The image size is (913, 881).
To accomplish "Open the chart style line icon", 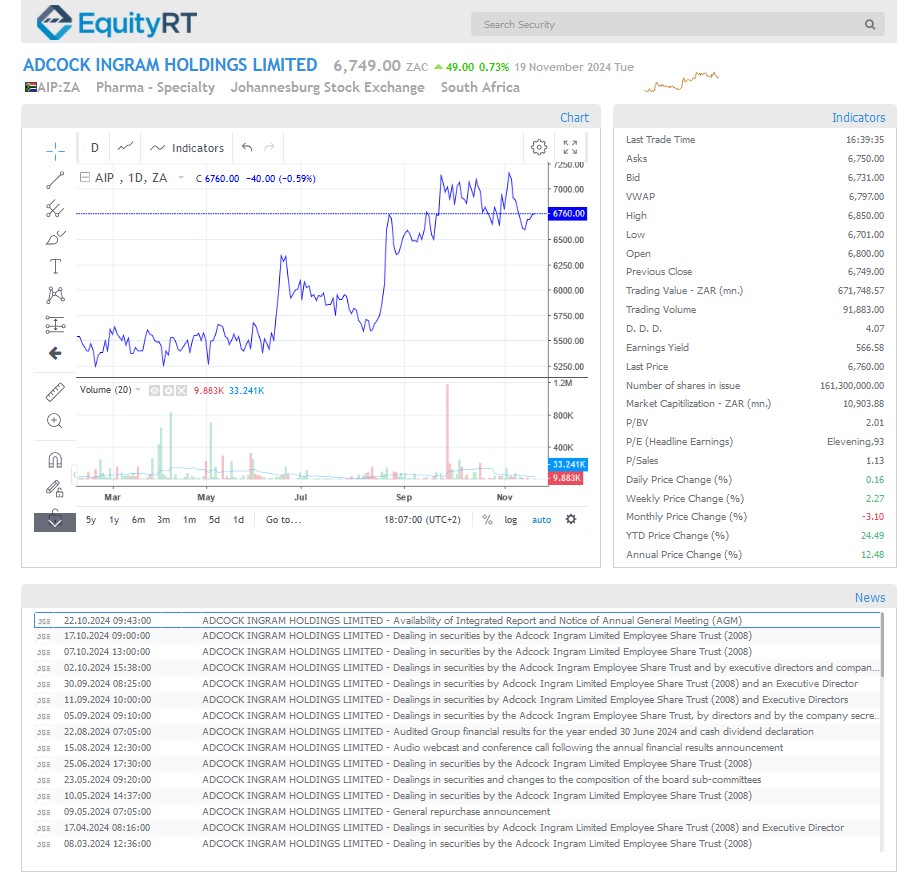I will [x=125, y=147].
